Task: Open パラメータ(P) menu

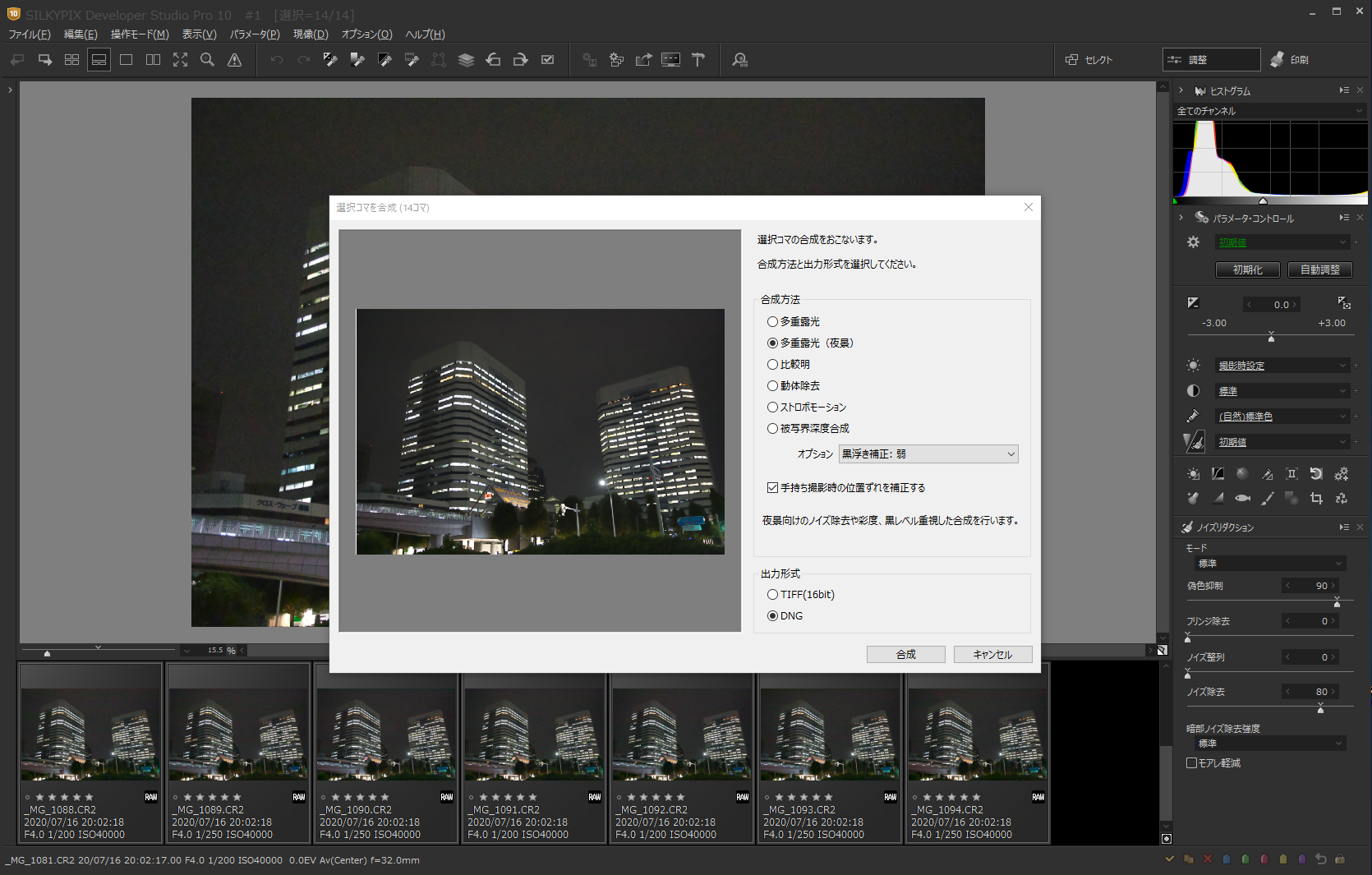Action: tap(255, 35)
